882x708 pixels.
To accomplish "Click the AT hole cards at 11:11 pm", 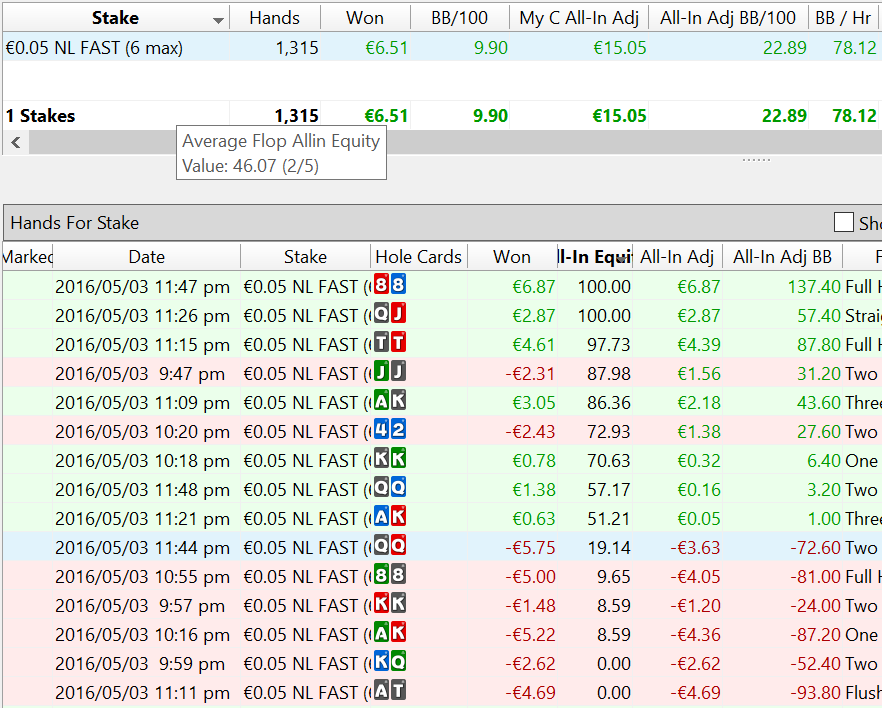I will click(x=390, y=691).
